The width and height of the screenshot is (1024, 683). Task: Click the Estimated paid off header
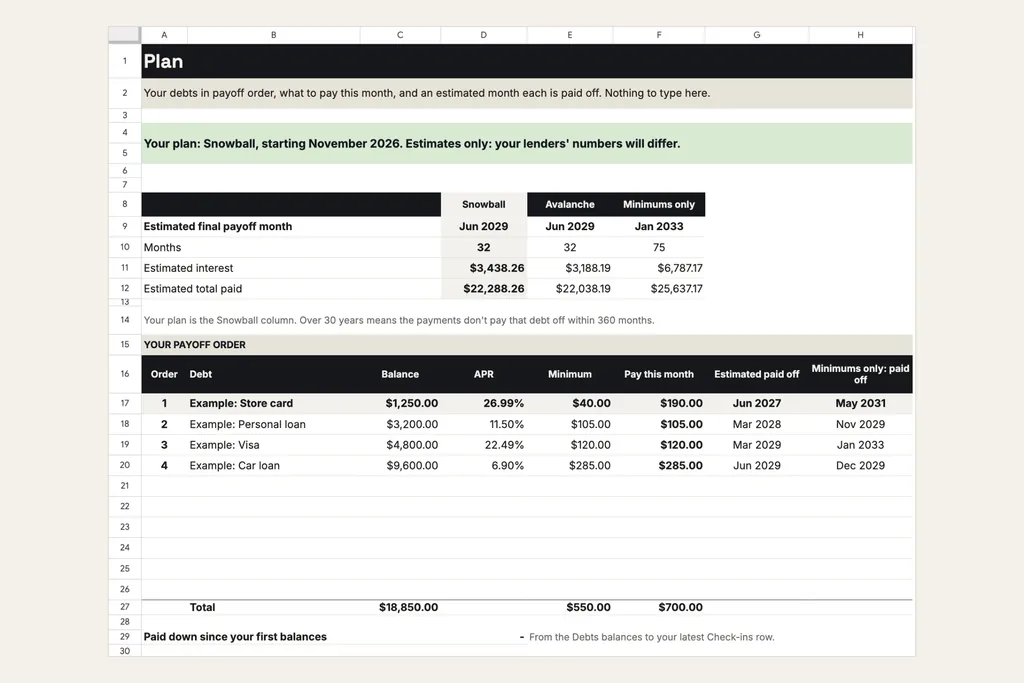pyautogui.click(x=757, y=374)
